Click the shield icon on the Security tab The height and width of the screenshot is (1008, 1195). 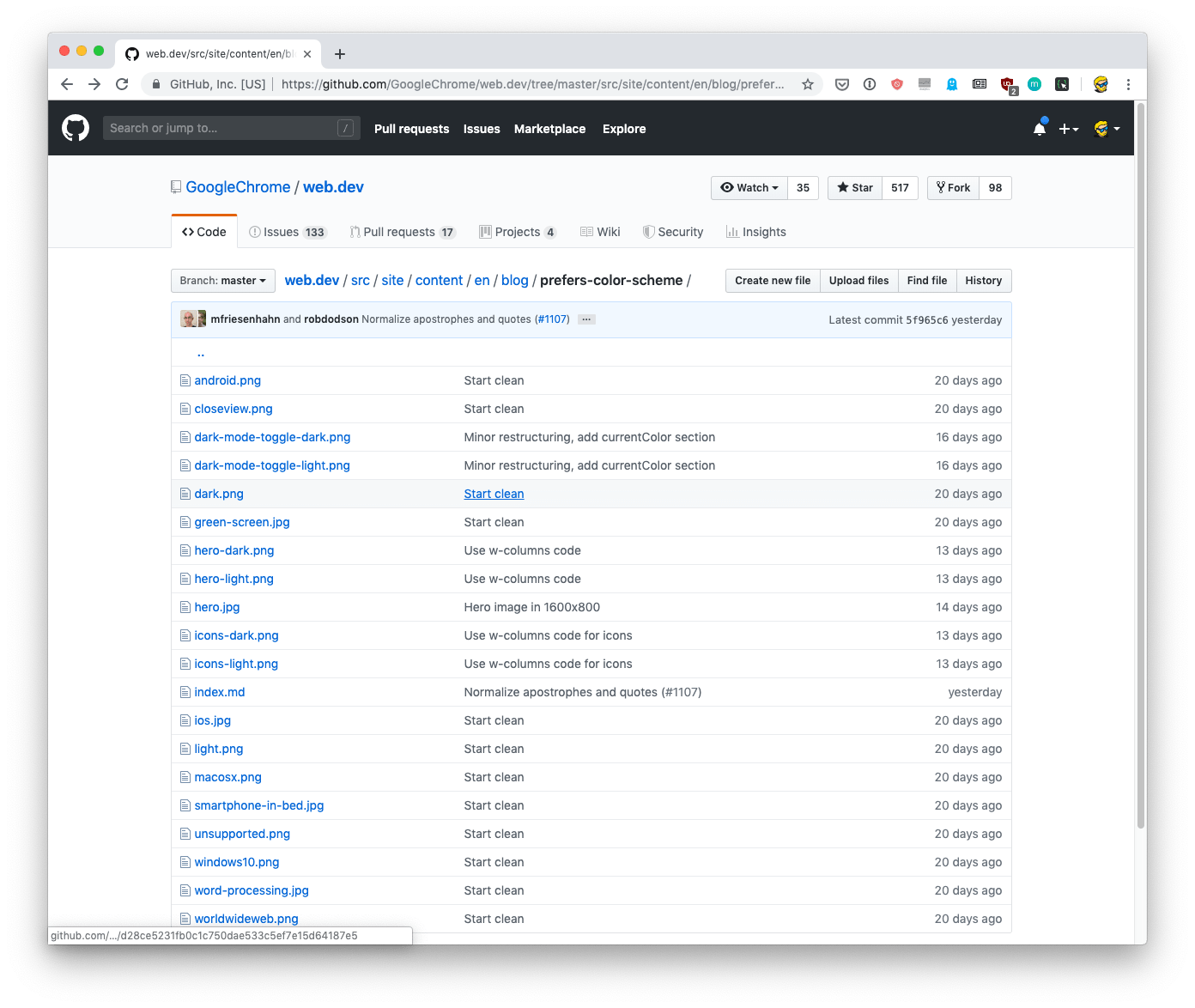pyautogui.click(x=649, y=231)
